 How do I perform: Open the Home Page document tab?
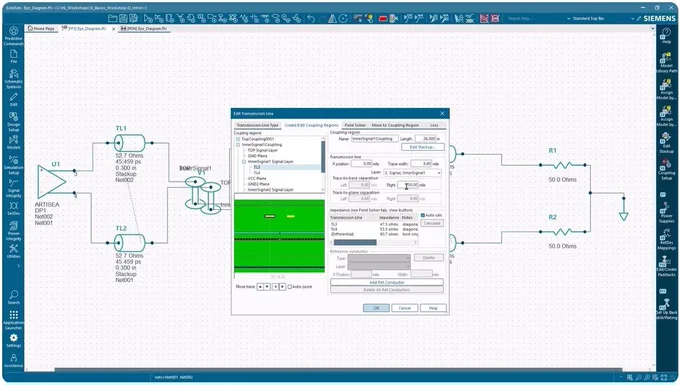pyautogui.click(x=42, y=29)
